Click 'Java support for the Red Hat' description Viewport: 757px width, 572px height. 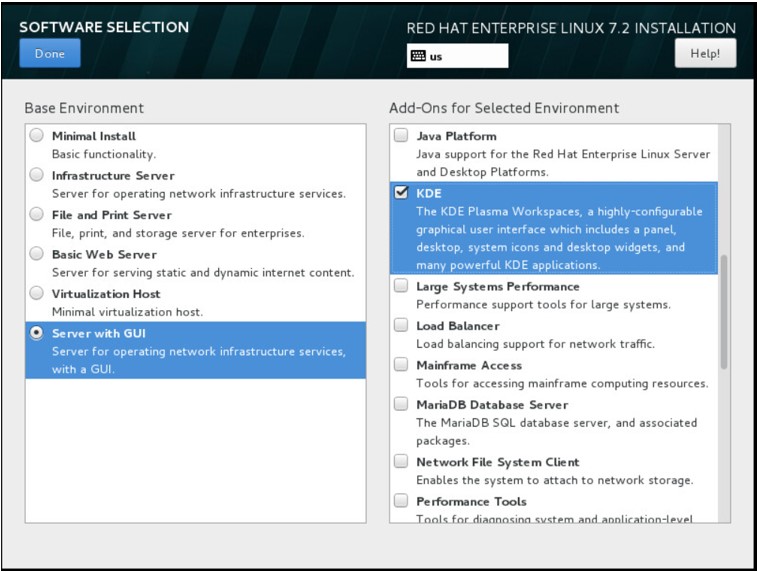tap(563, 163)
